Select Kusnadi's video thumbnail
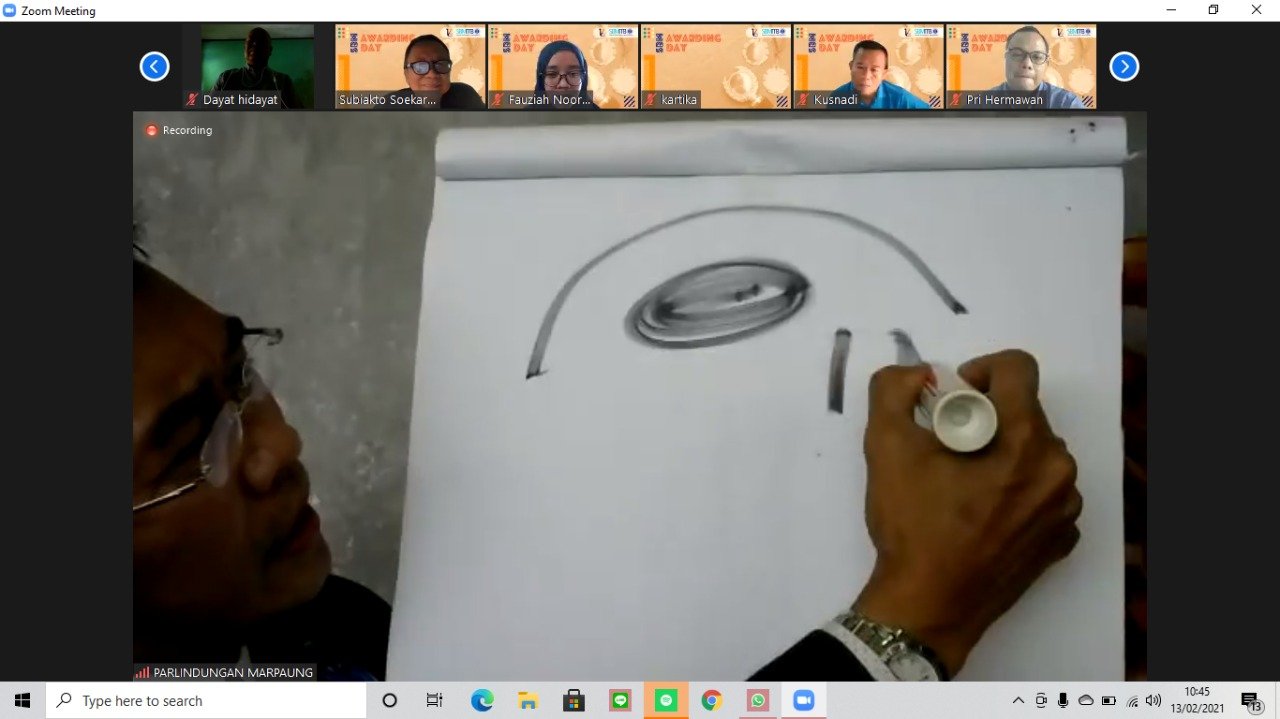The width and height of the screenshot is (1280, 719). [x=869, y=66]
